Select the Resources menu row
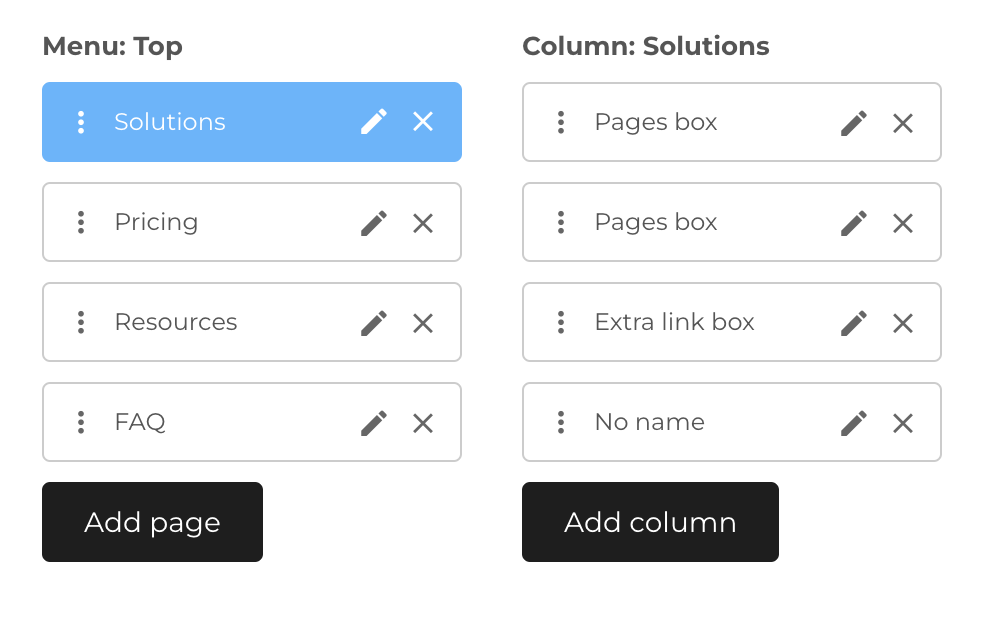The image size is (990, 632). point(230,322)
